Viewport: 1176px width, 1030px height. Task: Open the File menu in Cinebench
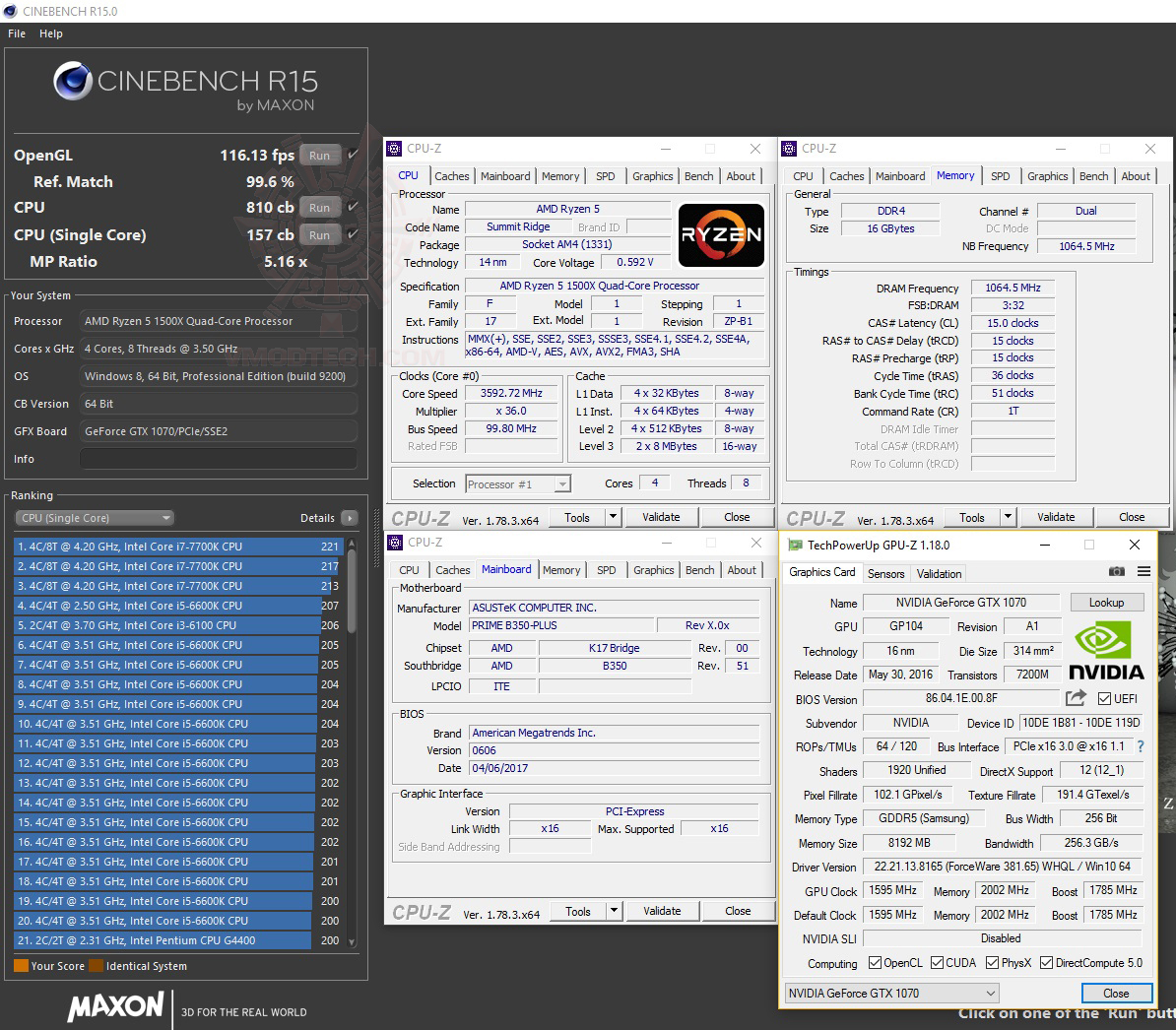tap(16, 32)
